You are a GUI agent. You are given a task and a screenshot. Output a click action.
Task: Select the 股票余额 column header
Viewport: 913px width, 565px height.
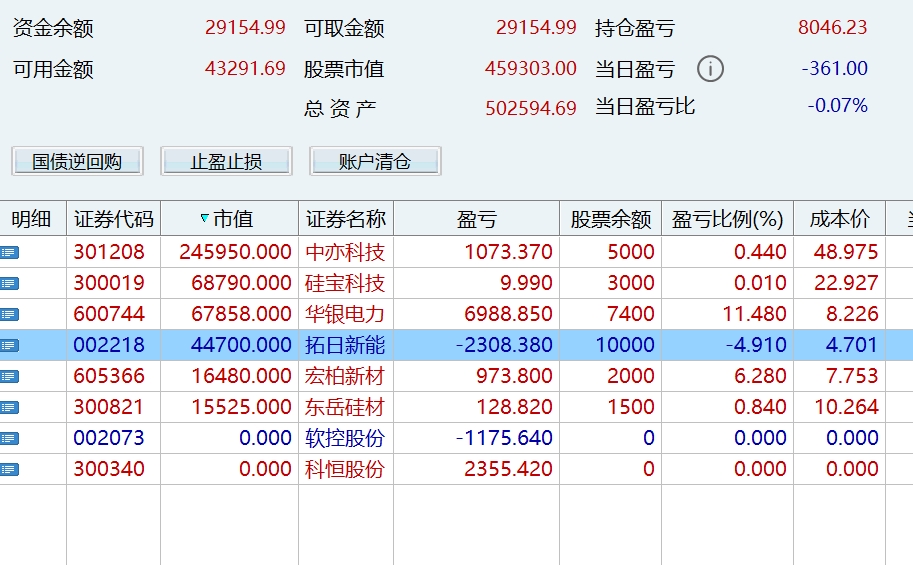click(610, 219)
